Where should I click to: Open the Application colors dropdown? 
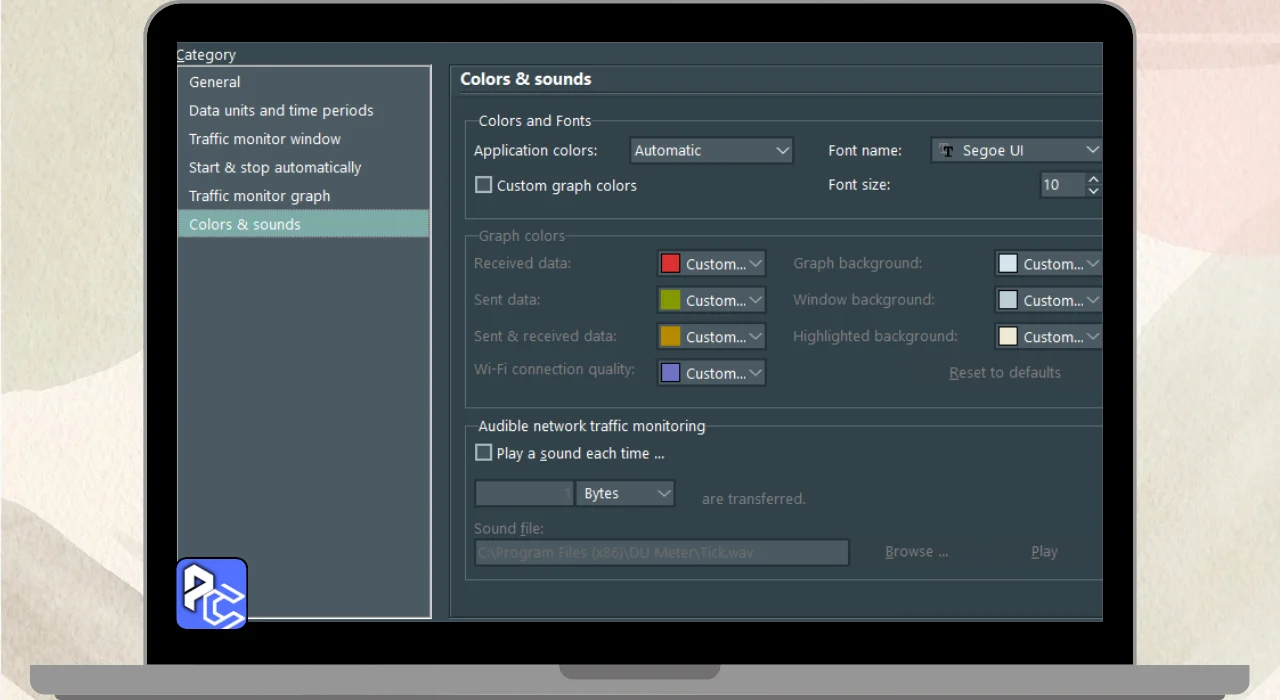click(x=712, y=151)
